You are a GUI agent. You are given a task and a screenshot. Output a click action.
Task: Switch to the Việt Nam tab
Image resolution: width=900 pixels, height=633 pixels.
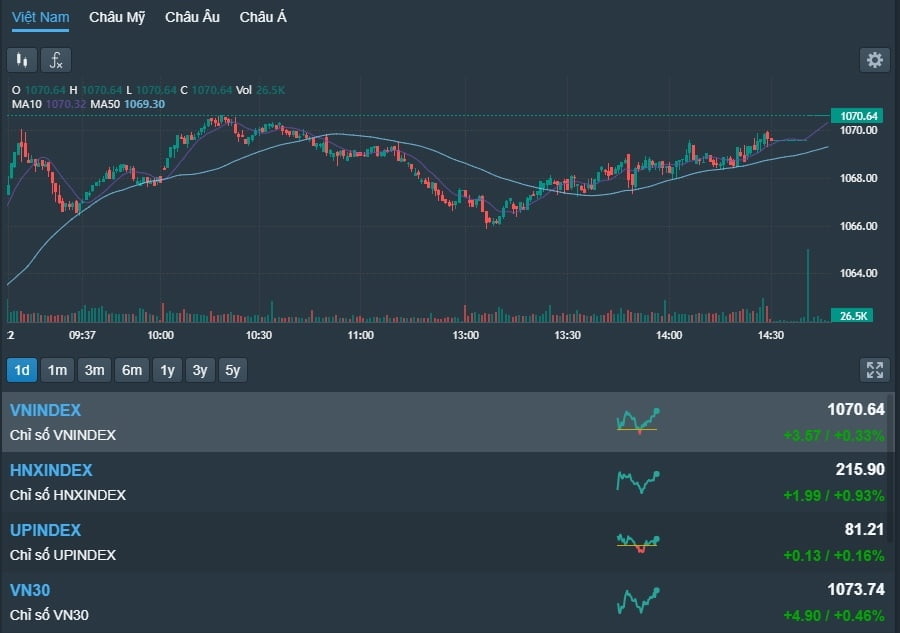click(x=40, y=17)
